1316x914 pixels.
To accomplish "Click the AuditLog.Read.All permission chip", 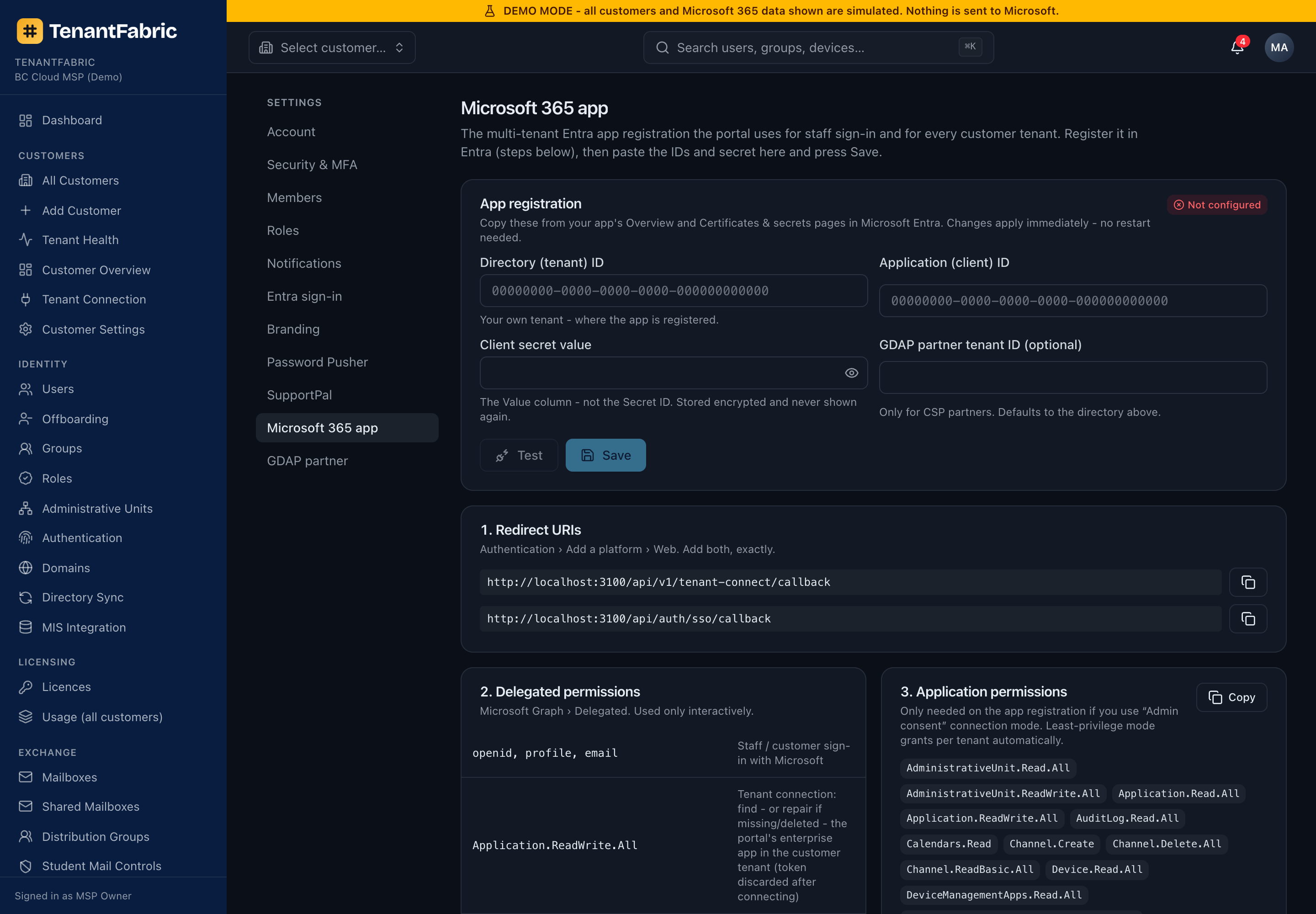I will click(x=1127, y=818).
